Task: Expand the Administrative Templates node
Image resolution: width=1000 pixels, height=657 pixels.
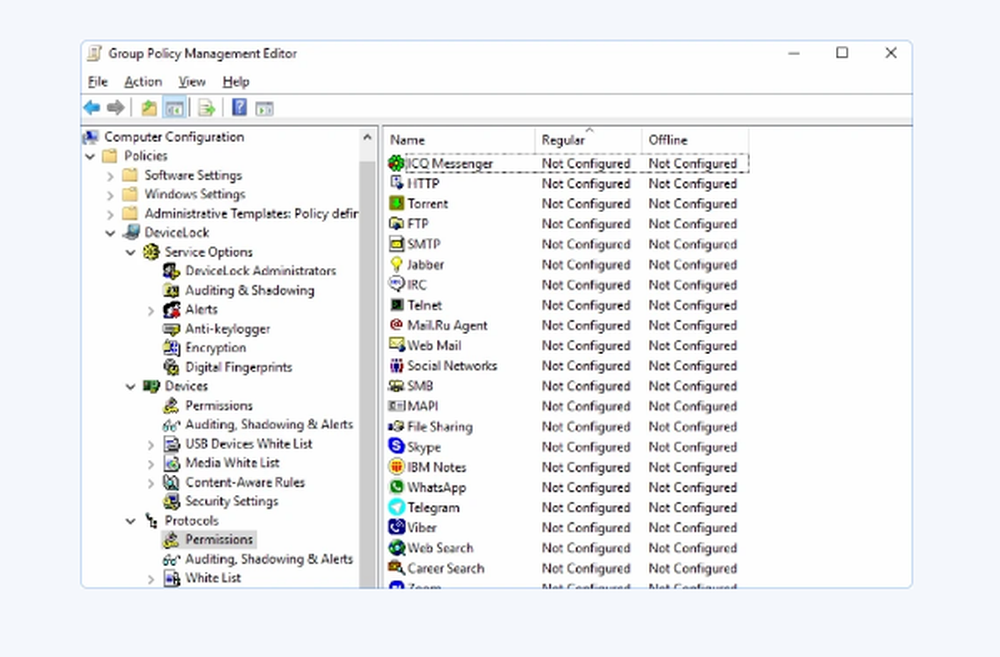Action: pos(110,214)
